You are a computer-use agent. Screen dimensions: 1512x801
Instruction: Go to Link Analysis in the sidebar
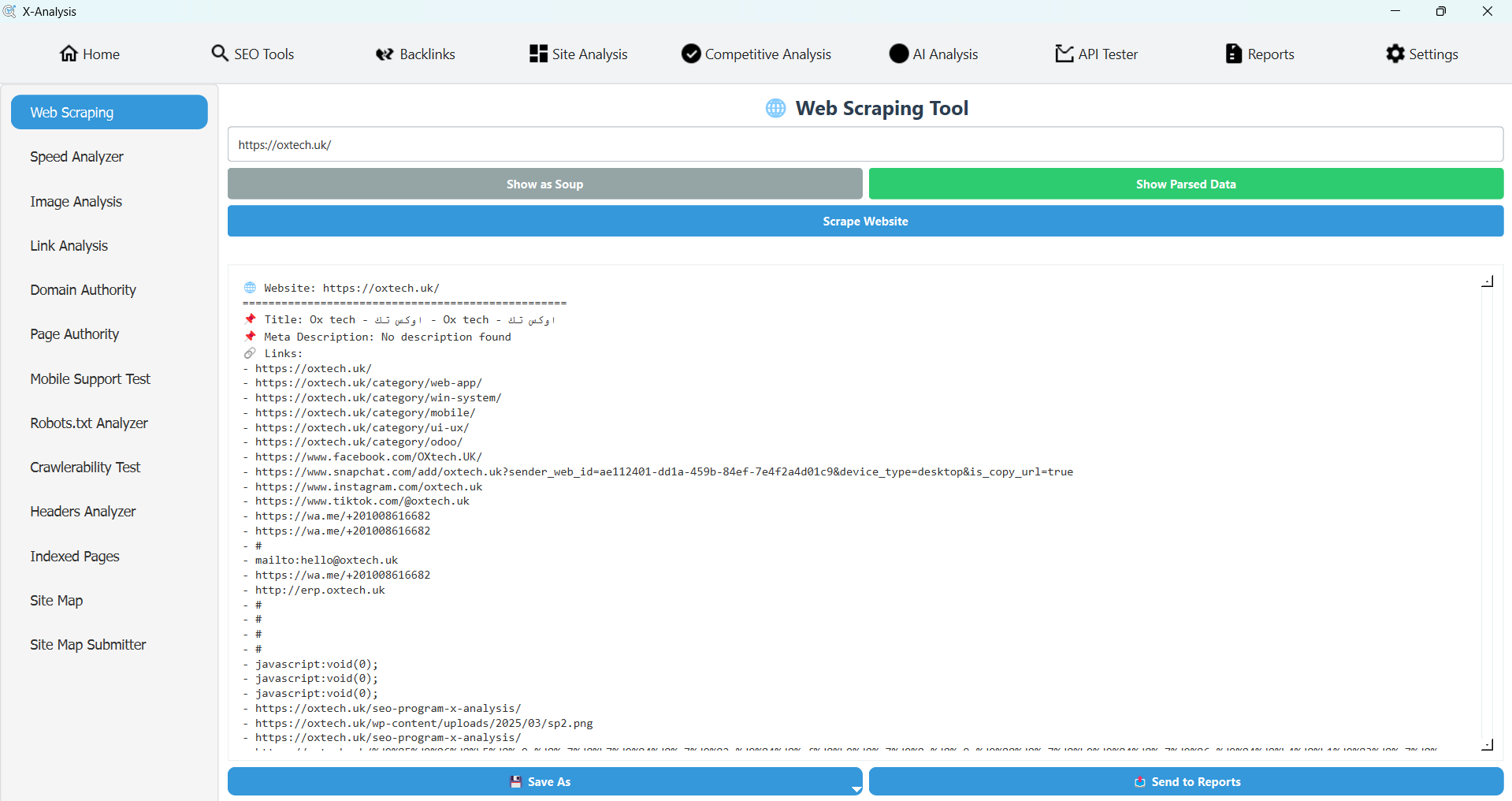coord(110,245)
